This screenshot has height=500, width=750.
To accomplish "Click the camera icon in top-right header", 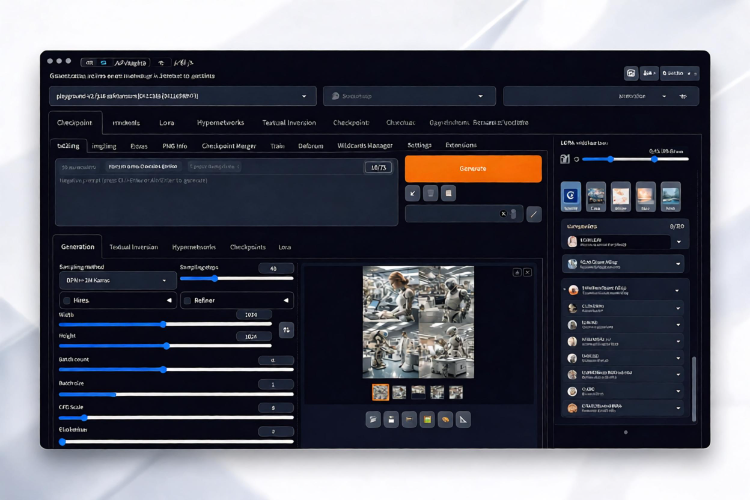I will click(x=631, y=73).
